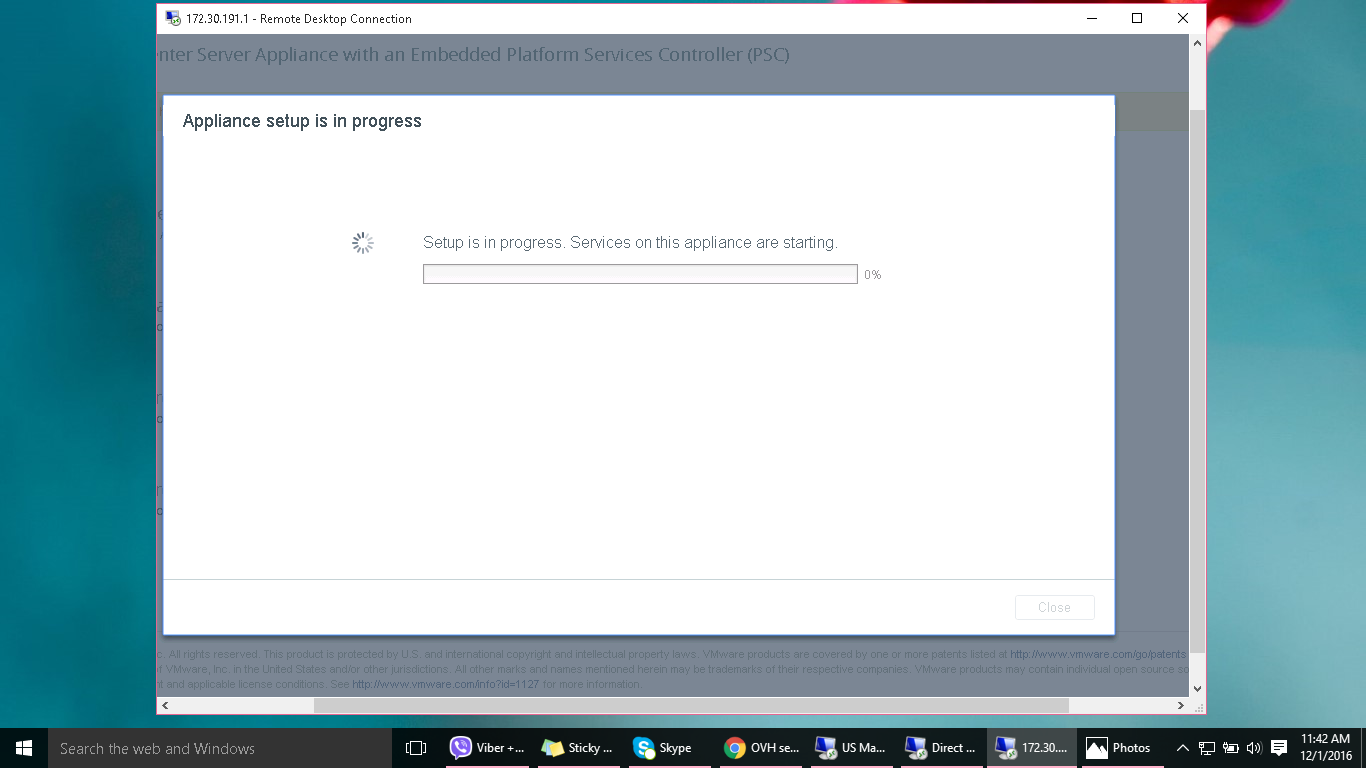The width and height of the screenshot is (1366, 768).
Task: Click the battery tray icon
Action: point(1231,748)
